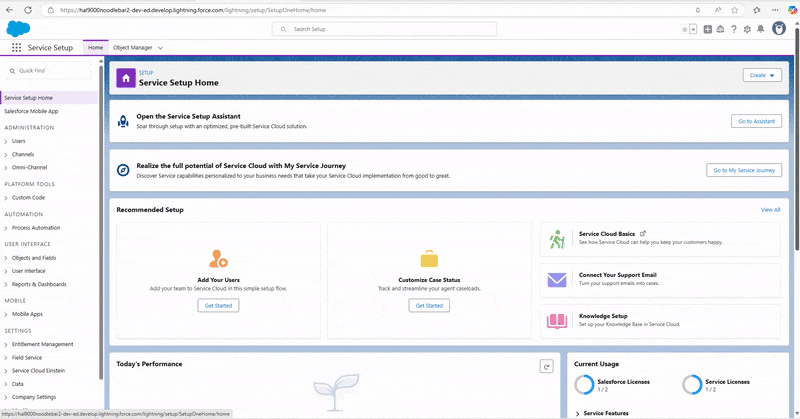Click the Service Cloud Basics hiker icon
Viewport: 800px width, 419px height.
pos(557,239)
